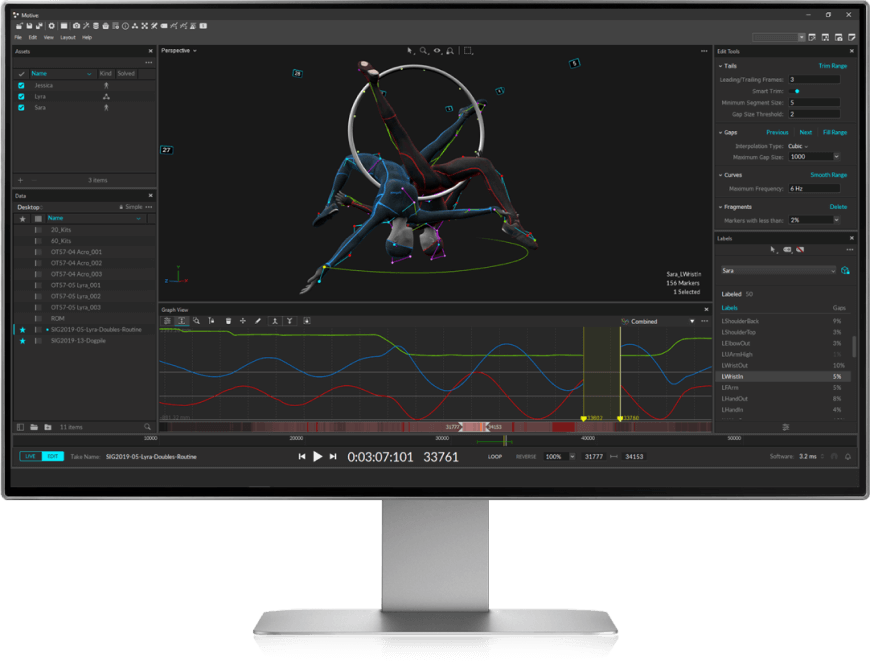Uncheck the Jessica asset checkbox
870x663 pixels.
tap(22, 84)
